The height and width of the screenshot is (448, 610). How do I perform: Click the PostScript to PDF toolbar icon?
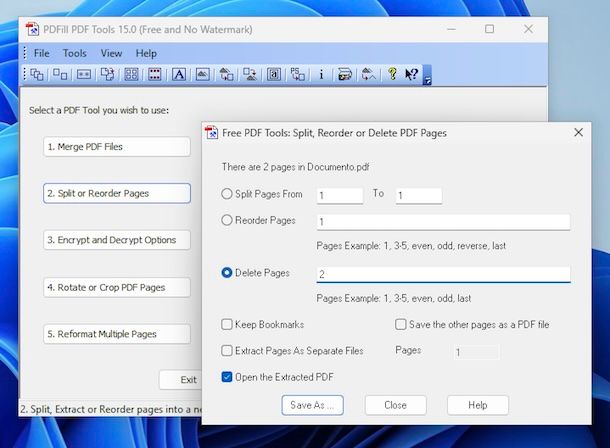click(298, 74)
